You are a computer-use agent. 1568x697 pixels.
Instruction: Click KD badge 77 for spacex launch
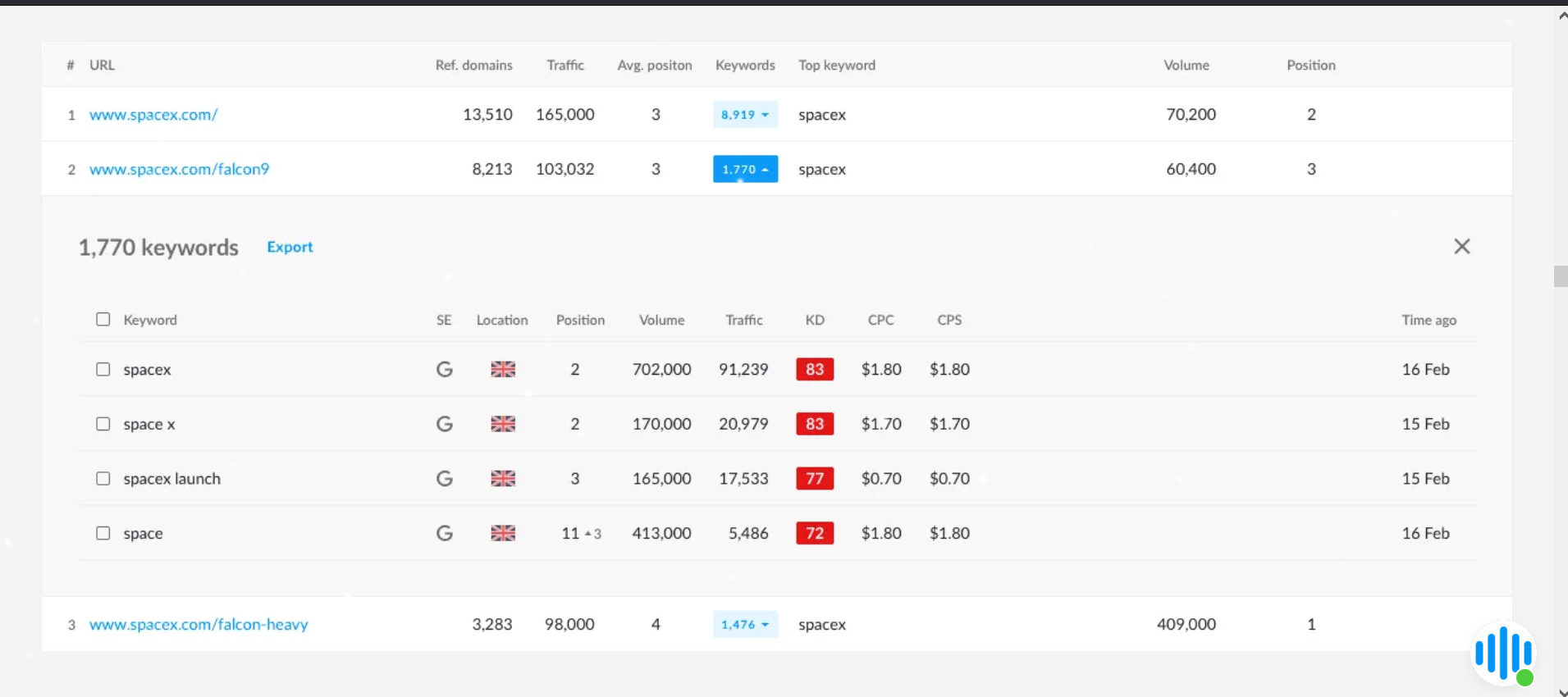[x=815, y=478]
